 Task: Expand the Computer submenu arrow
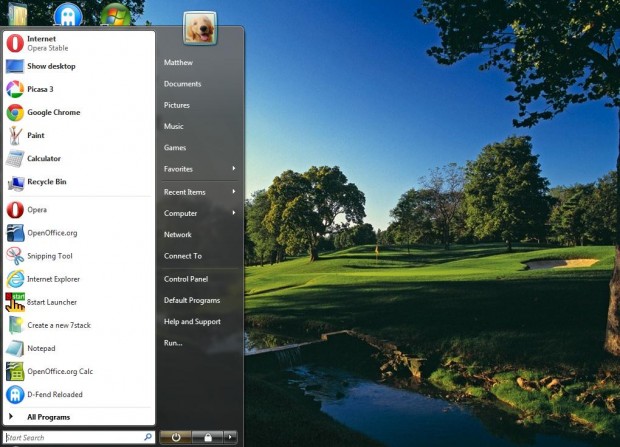[x=234, y=213]
